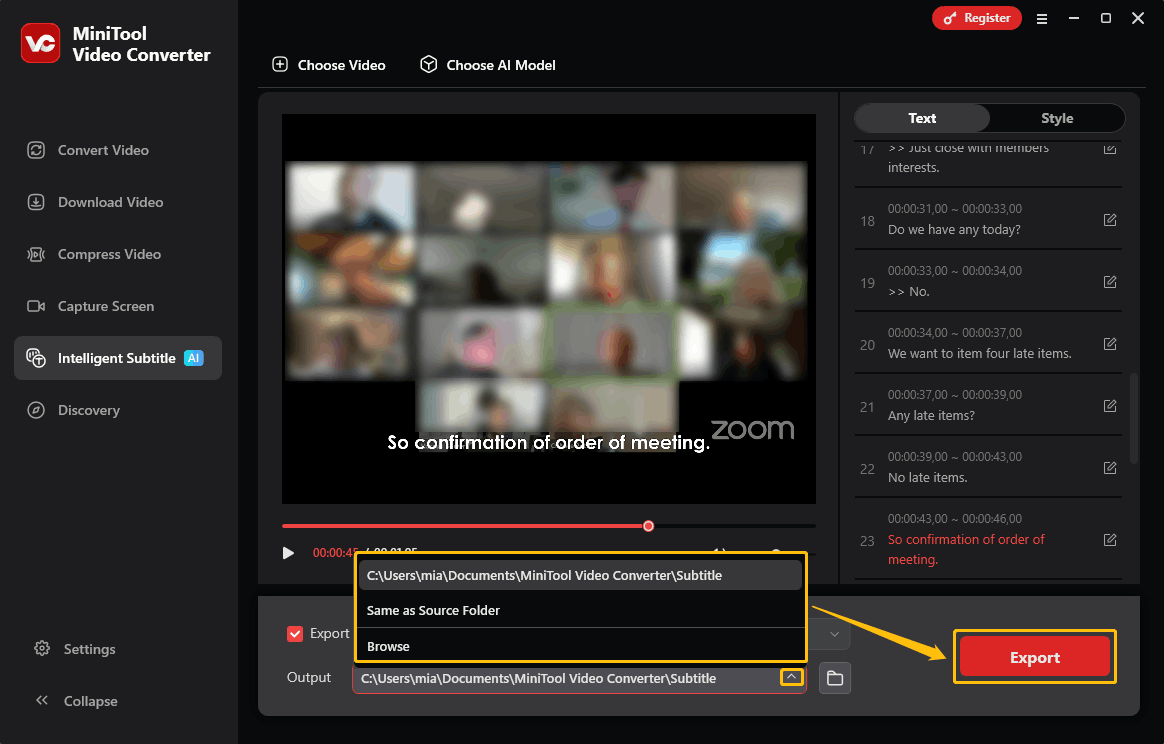Edit subtitle 23 using its pencil icon
Viewport: 1164px width, 744px height.
coord(1110,539)
